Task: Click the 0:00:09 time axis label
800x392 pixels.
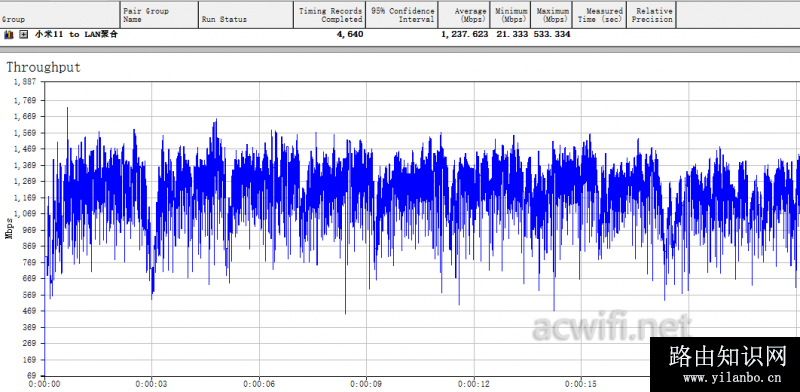Action: [366, 384]
